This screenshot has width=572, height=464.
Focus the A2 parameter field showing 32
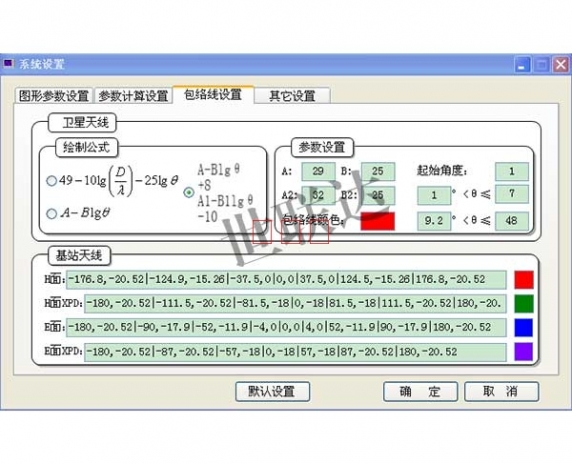coord(318,196)
